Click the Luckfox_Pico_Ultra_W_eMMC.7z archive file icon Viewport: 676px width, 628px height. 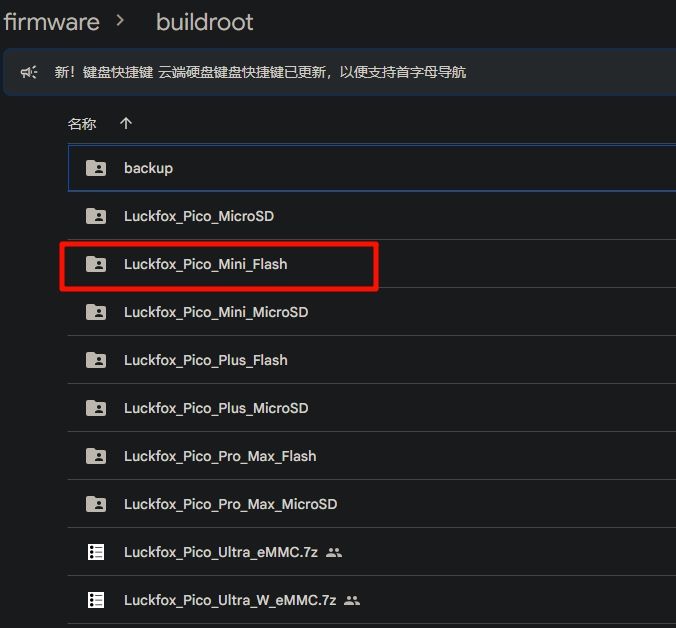[96, 600]
